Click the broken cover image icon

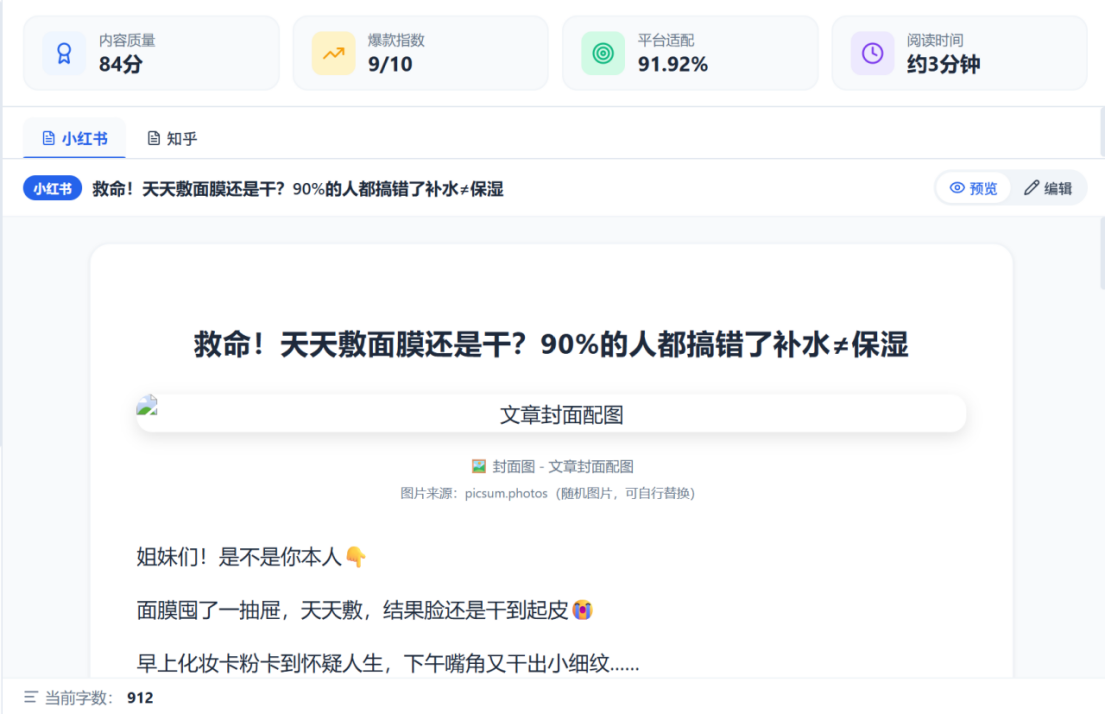pos(147,405)
